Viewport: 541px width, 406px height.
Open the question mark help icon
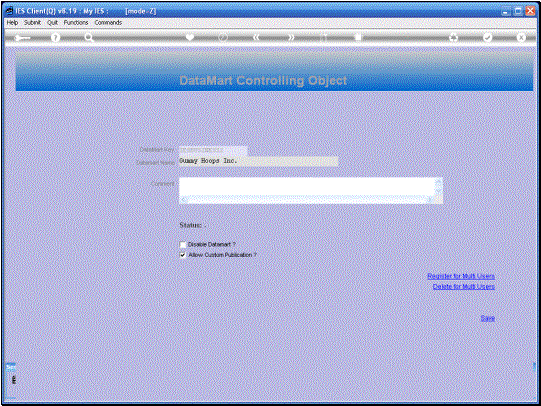(55, 38)
